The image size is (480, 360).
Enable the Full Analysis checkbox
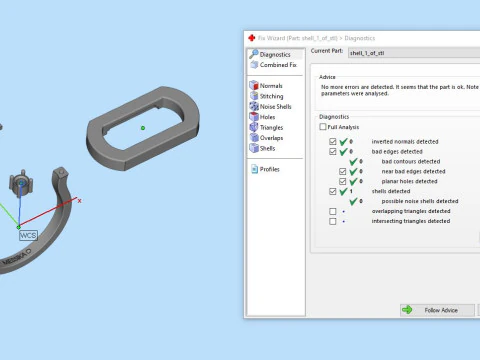(323, 127)
